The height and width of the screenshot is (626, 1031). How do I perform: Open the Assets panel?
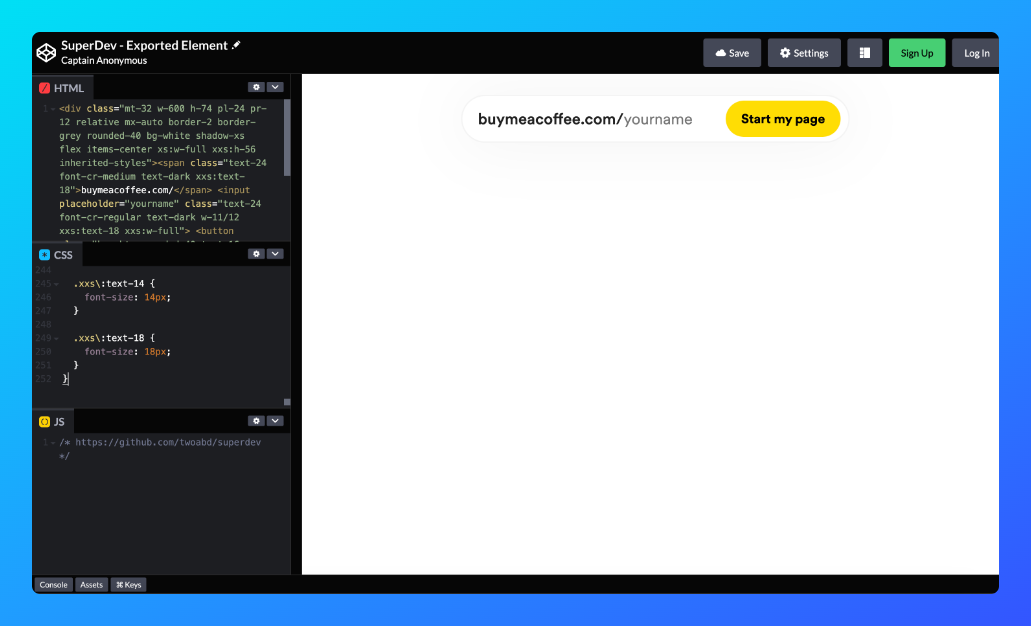point(91,585)
